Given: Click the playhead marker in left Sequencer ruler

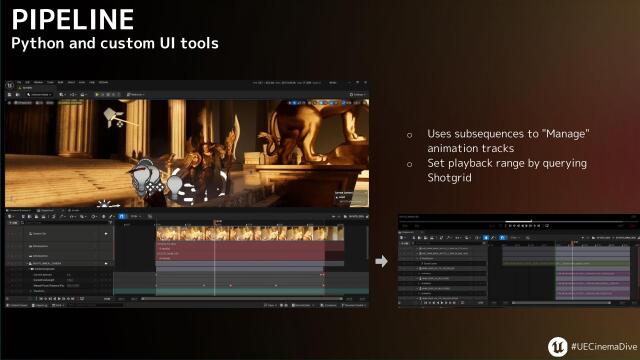Looking at the screenshot, I should coord(215,222).
